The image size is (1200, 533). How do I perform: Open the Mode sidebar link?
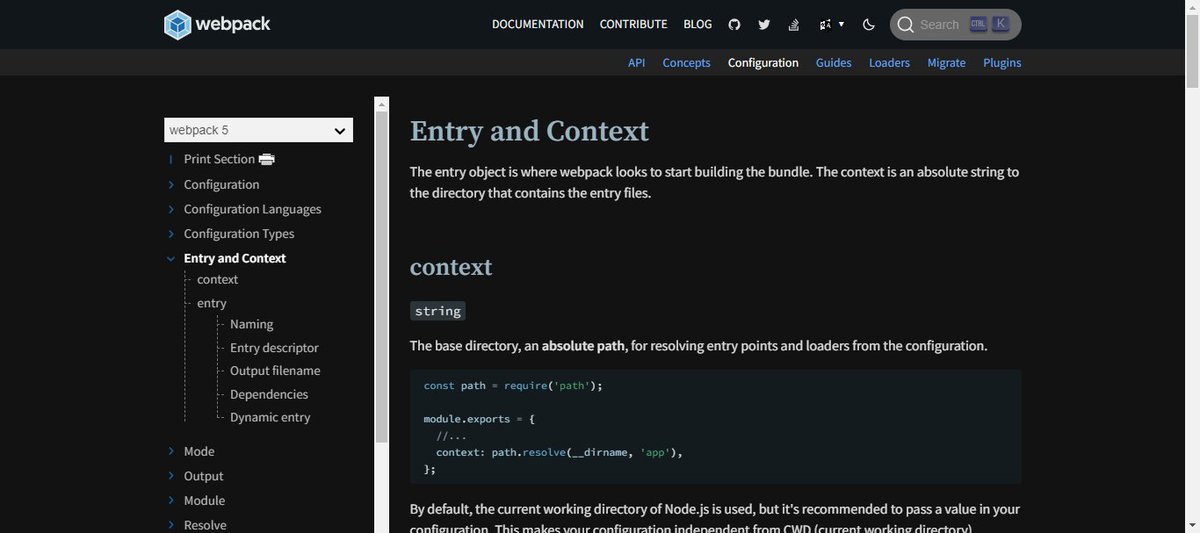click(x=199, y=451)
